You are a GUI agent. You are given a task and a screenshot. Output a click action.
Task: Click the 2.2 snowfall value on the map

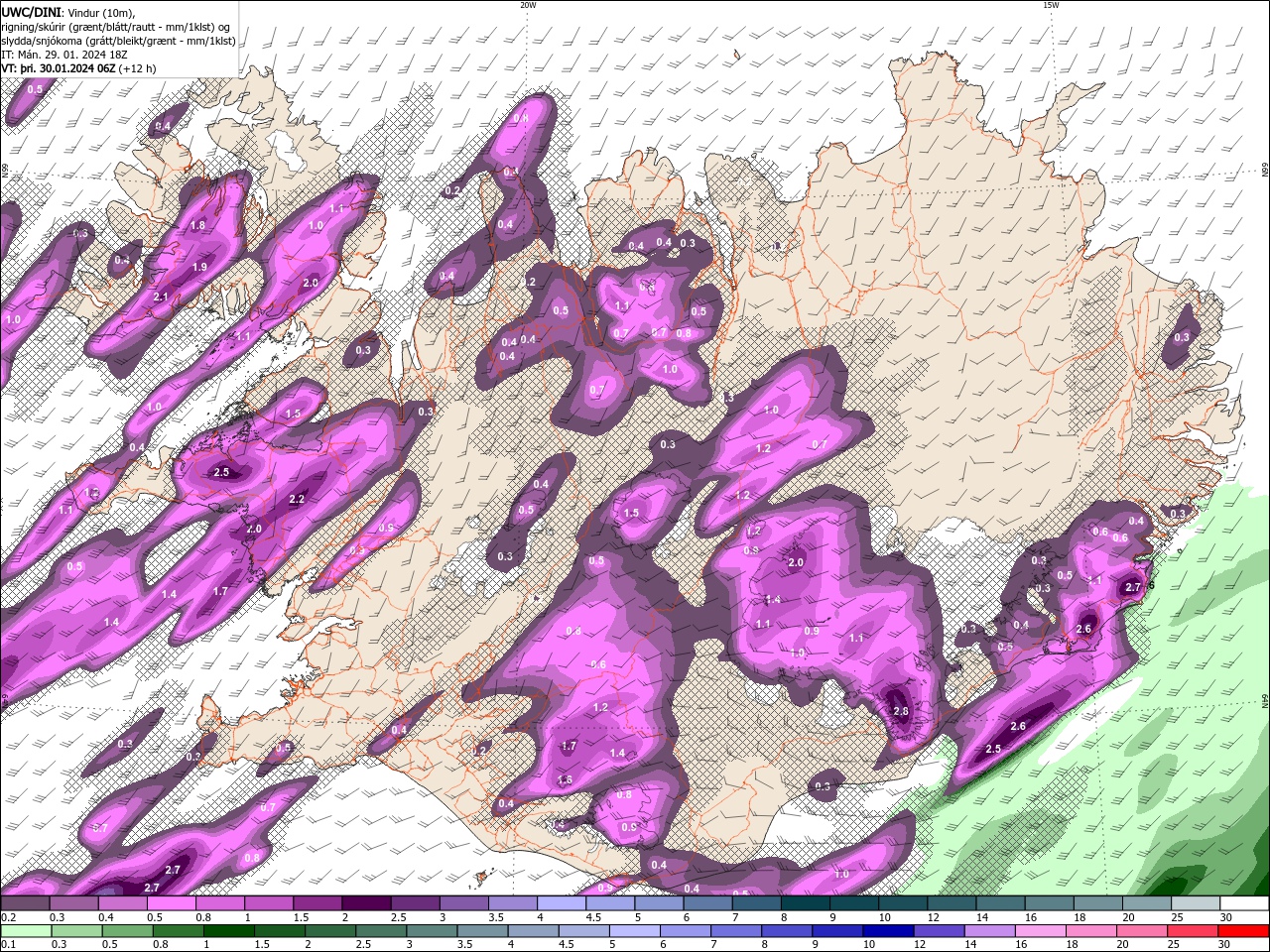point(296,499)
